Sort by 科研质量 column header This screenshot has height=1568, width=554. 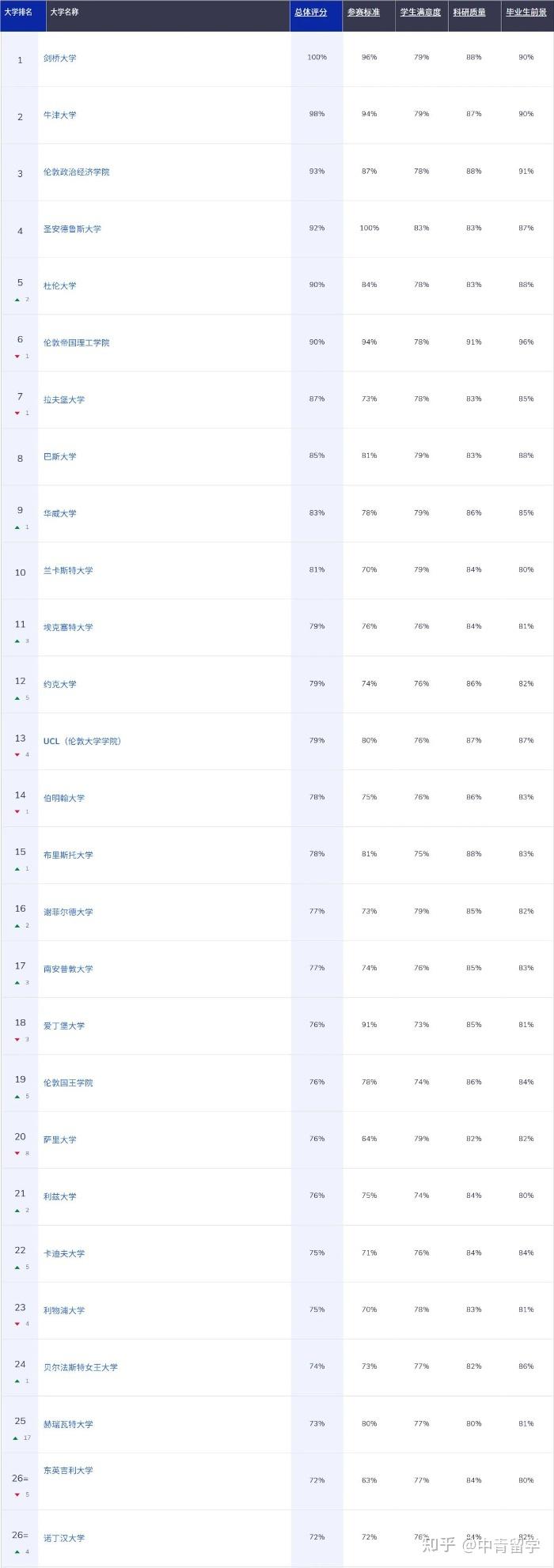point(469,13)
